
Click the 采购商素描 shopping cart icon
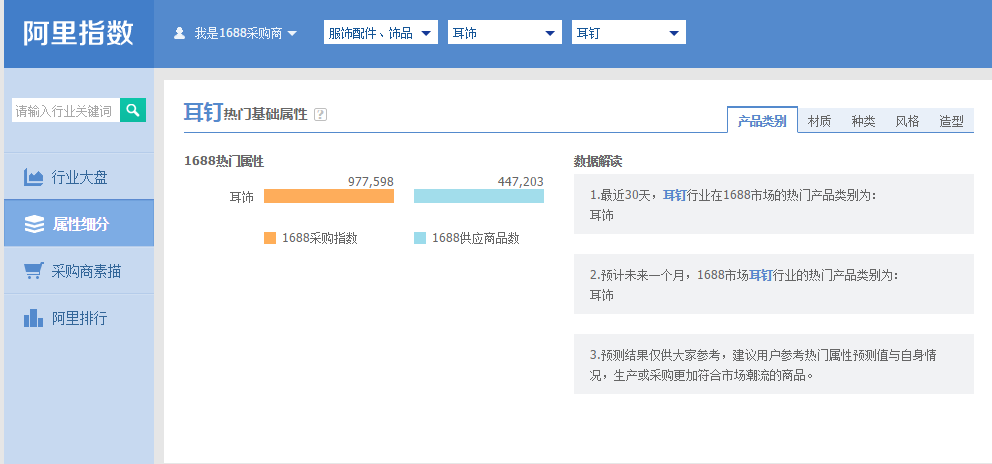pos(34,271)
